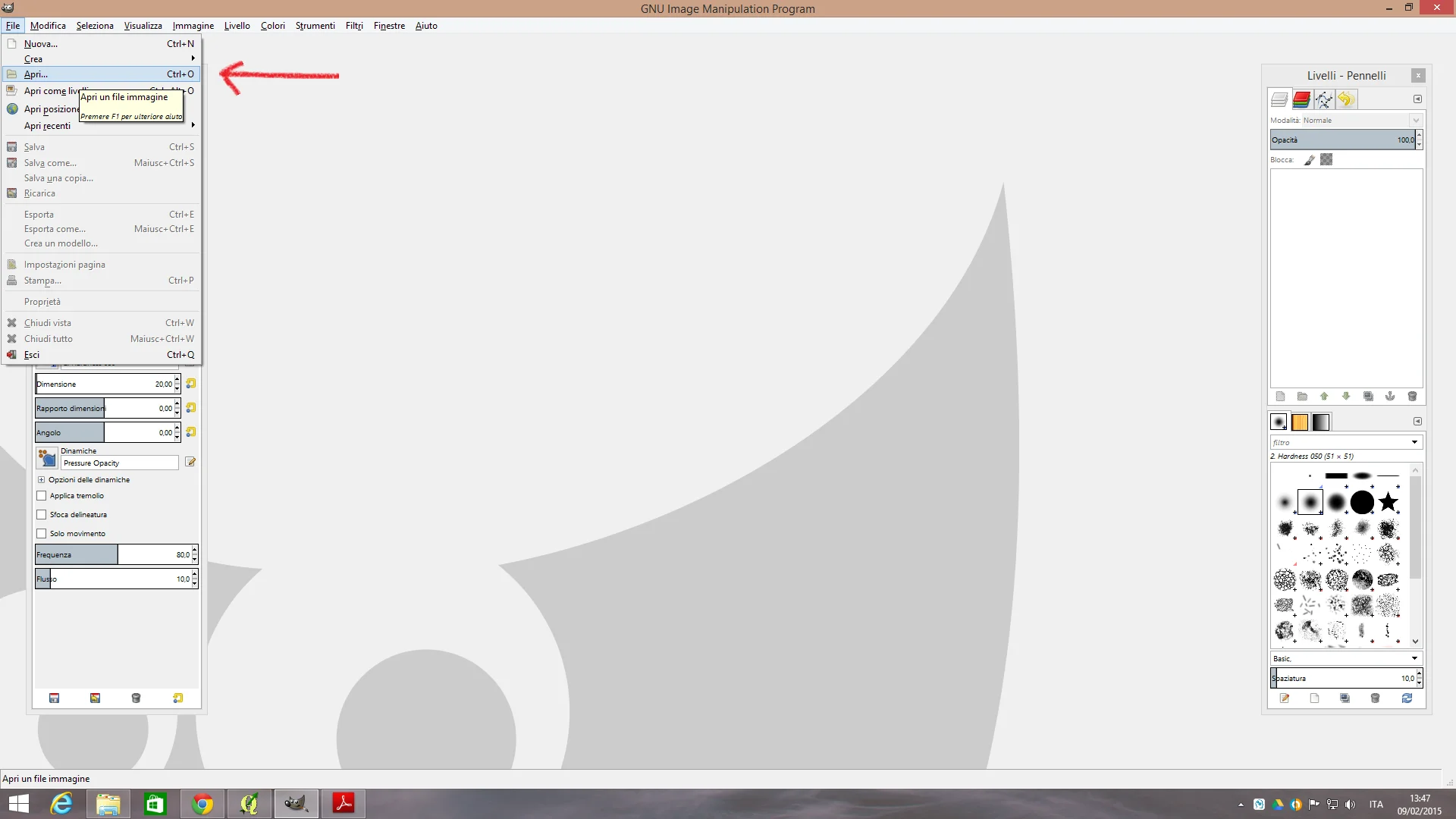Switch to the Paths tab icon
This screenshot has height=819, width=1456.
tap(1323, 99)
